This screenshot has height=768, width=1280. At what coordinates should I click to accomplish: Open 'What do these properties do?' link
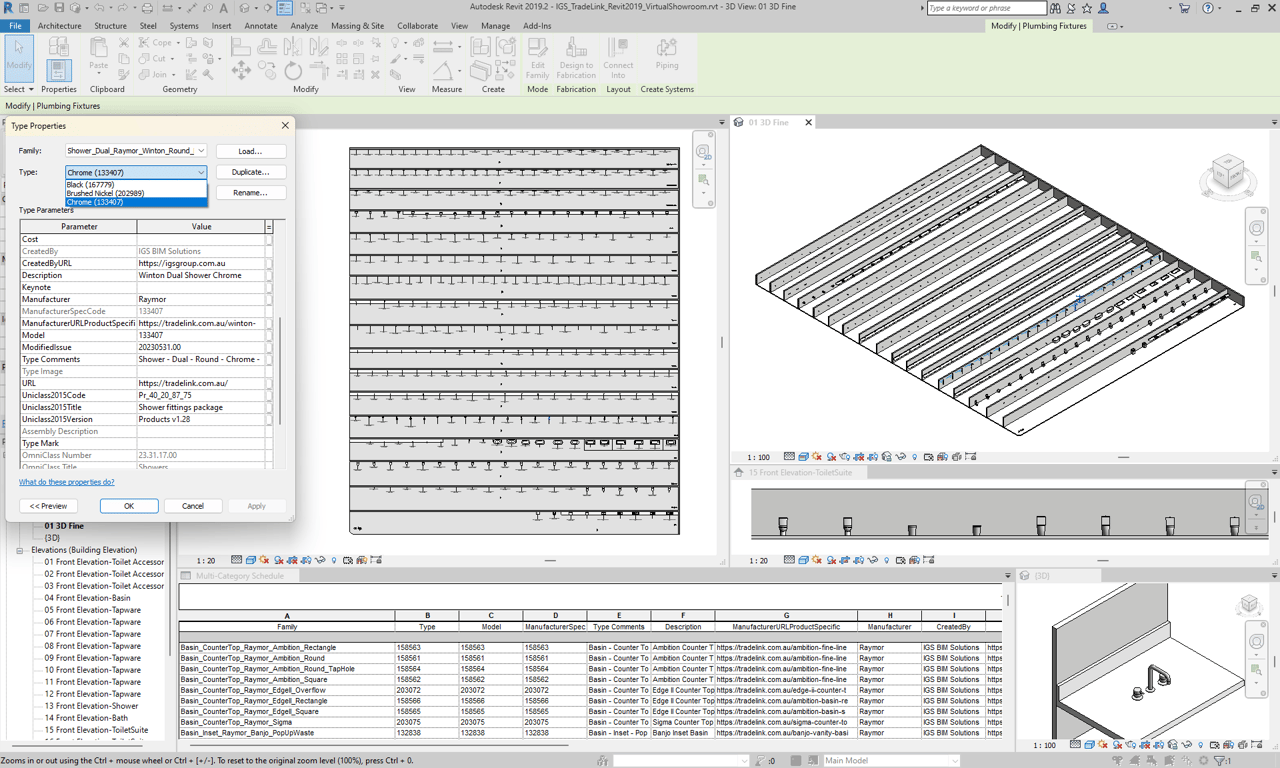67,482
